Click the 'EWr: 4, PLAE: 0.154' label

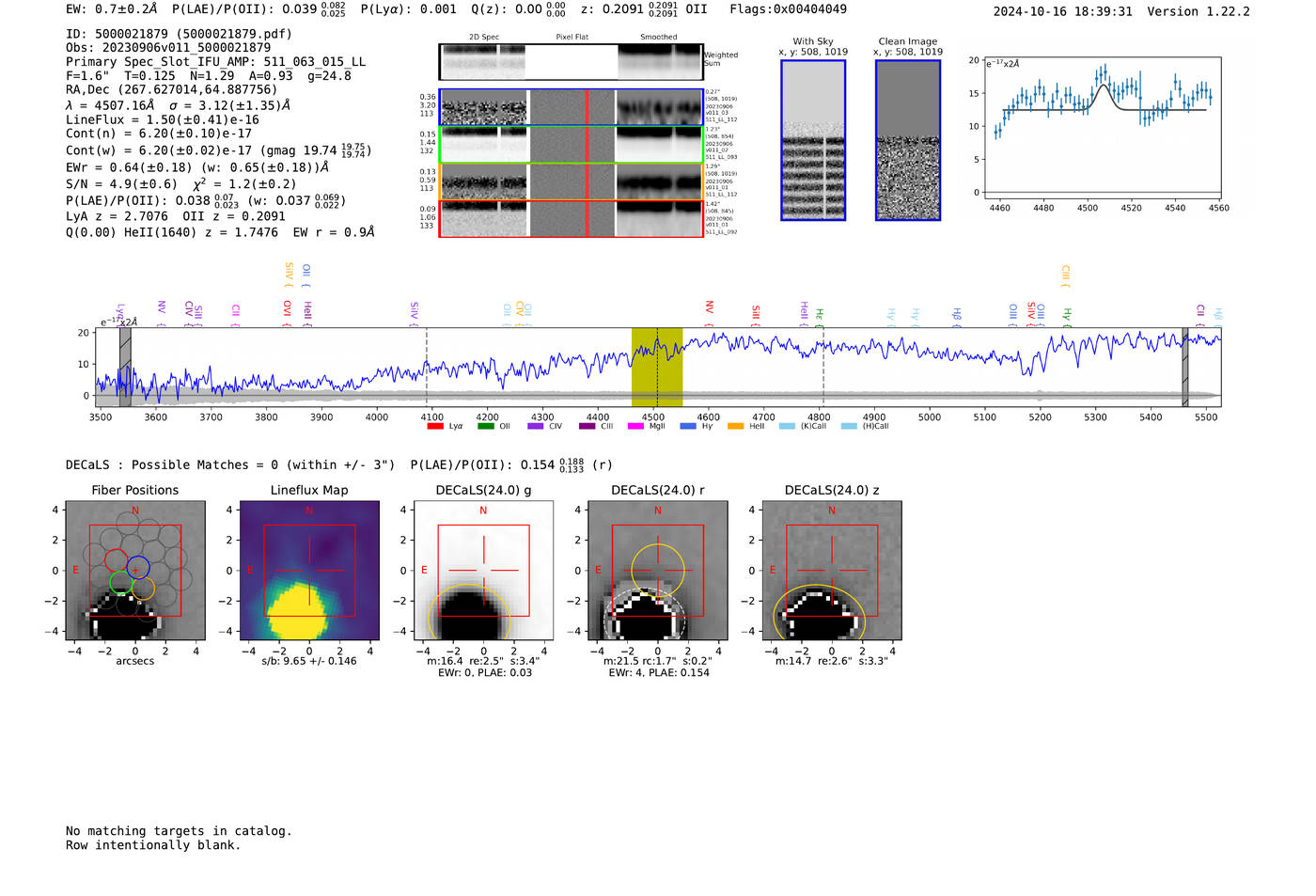658,673
